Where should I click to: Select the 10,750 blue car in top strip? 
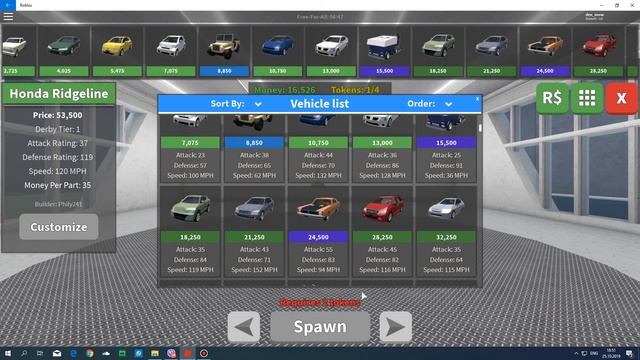[x=278, y=51]
